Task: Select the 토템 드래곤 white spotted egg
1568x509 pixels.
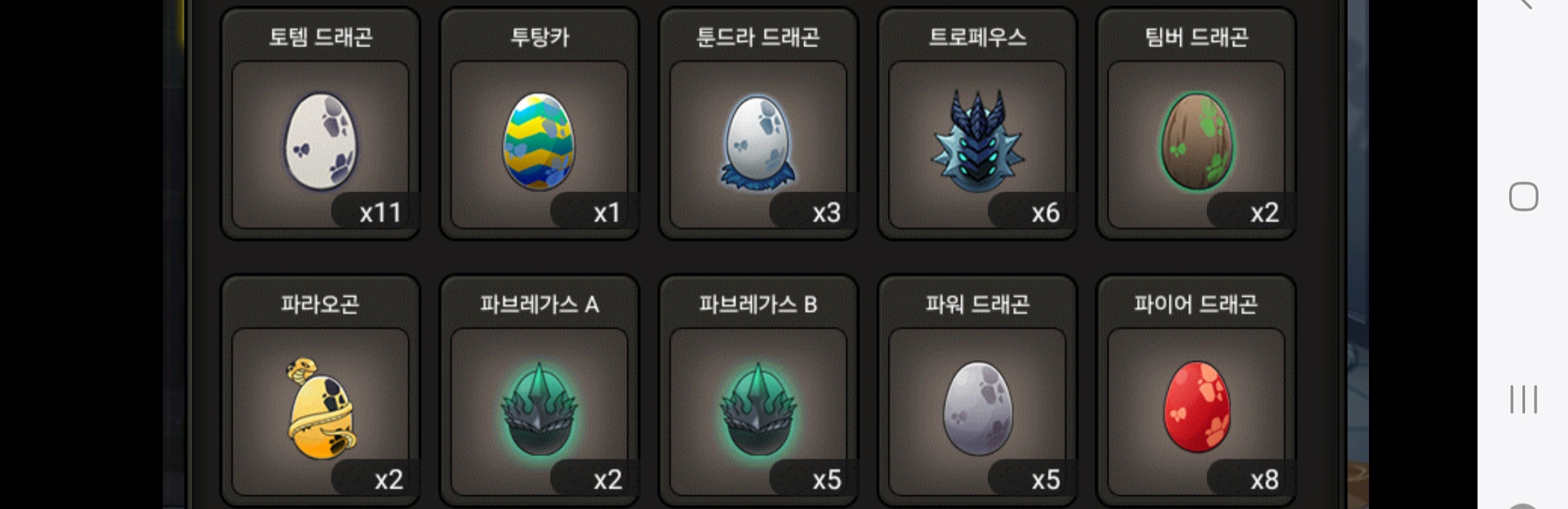Action: 321,141
